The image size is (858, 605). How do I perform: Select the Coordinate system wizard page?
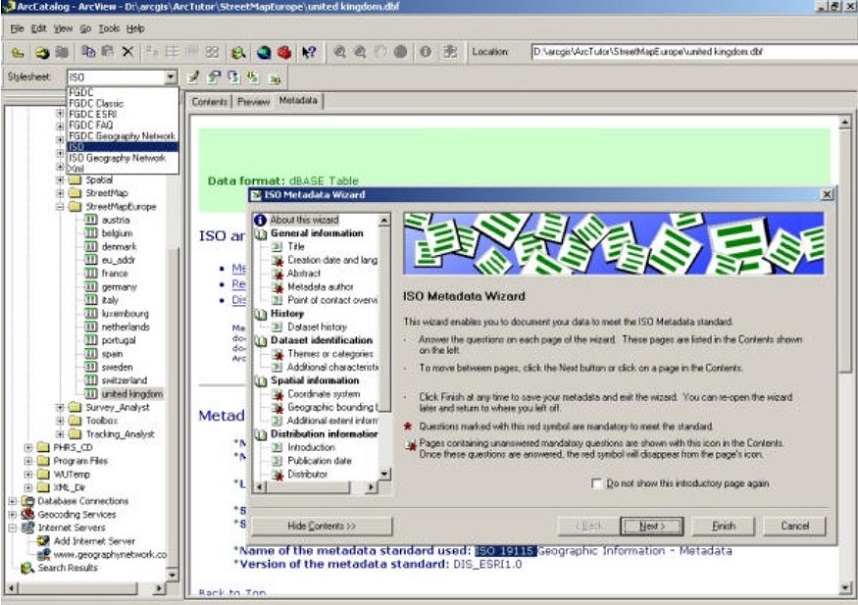[324, 394]
